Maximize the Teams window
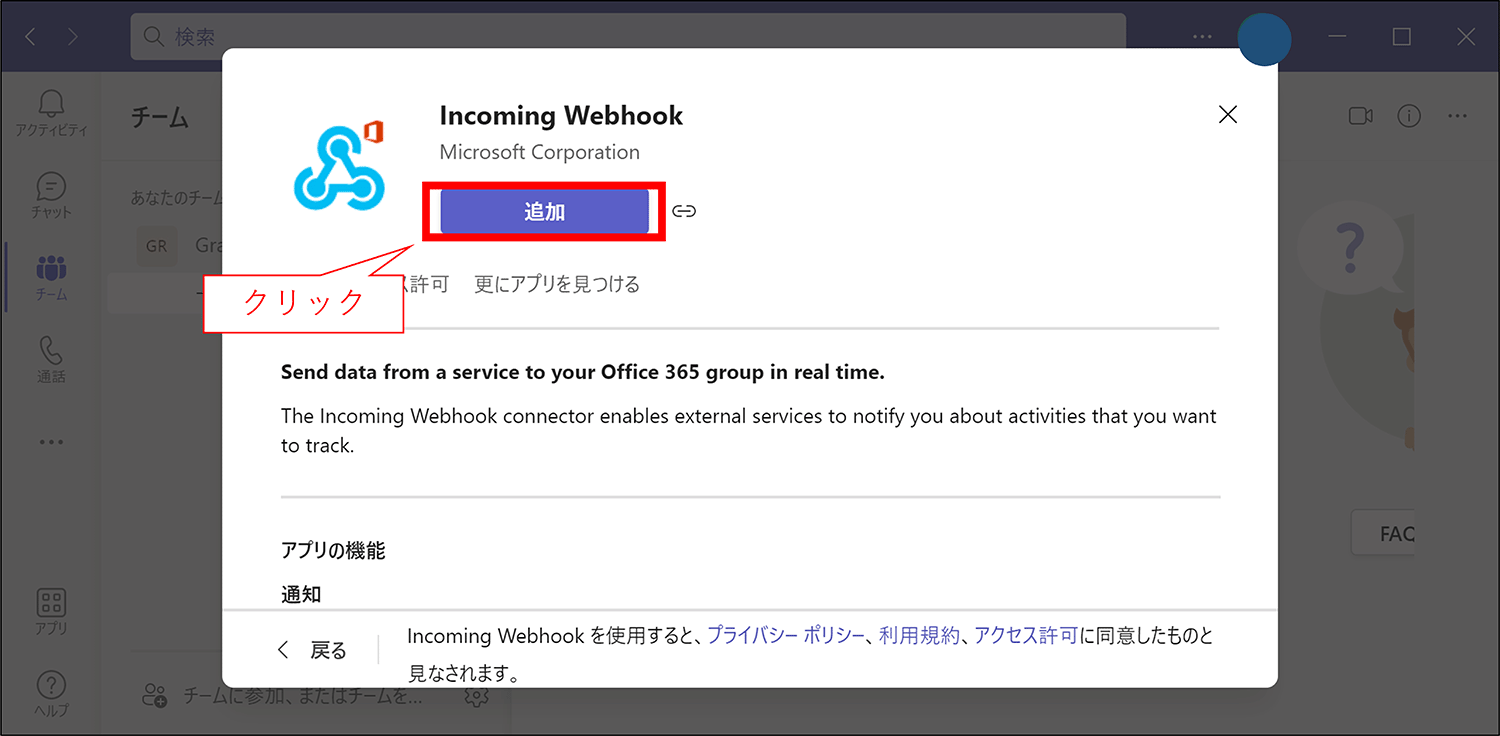 1402,37
